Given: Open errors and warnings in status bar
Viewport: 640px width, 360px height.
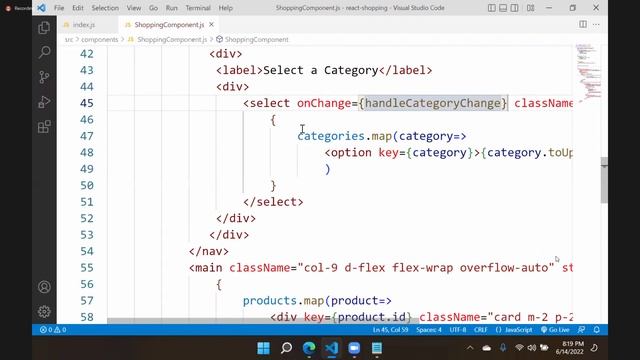Looking at the screenshot, I should [53, 330].
